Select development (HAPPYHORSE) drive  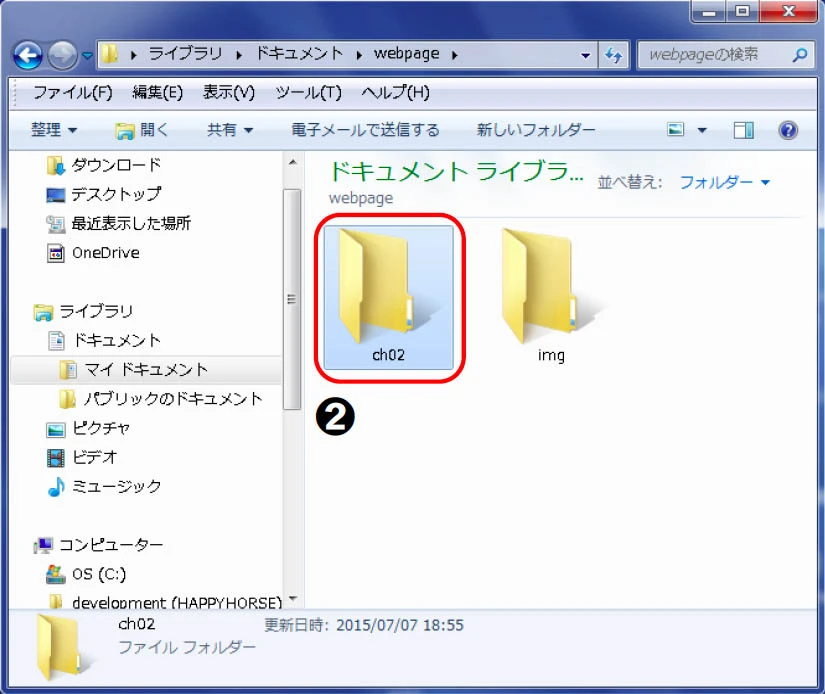coord(177,602)
